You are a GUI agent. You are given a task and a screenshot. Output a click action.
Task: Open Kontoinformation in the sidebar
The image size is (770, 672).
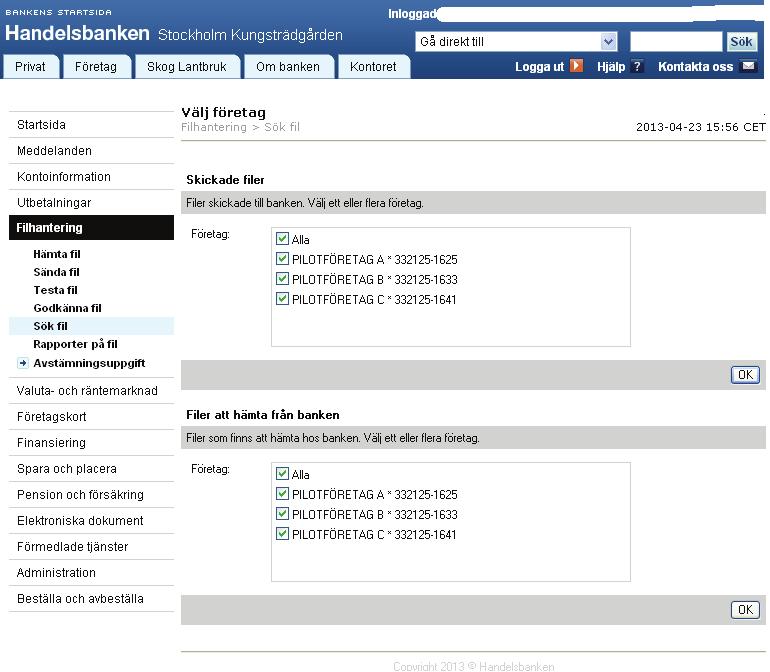(91, 177)
